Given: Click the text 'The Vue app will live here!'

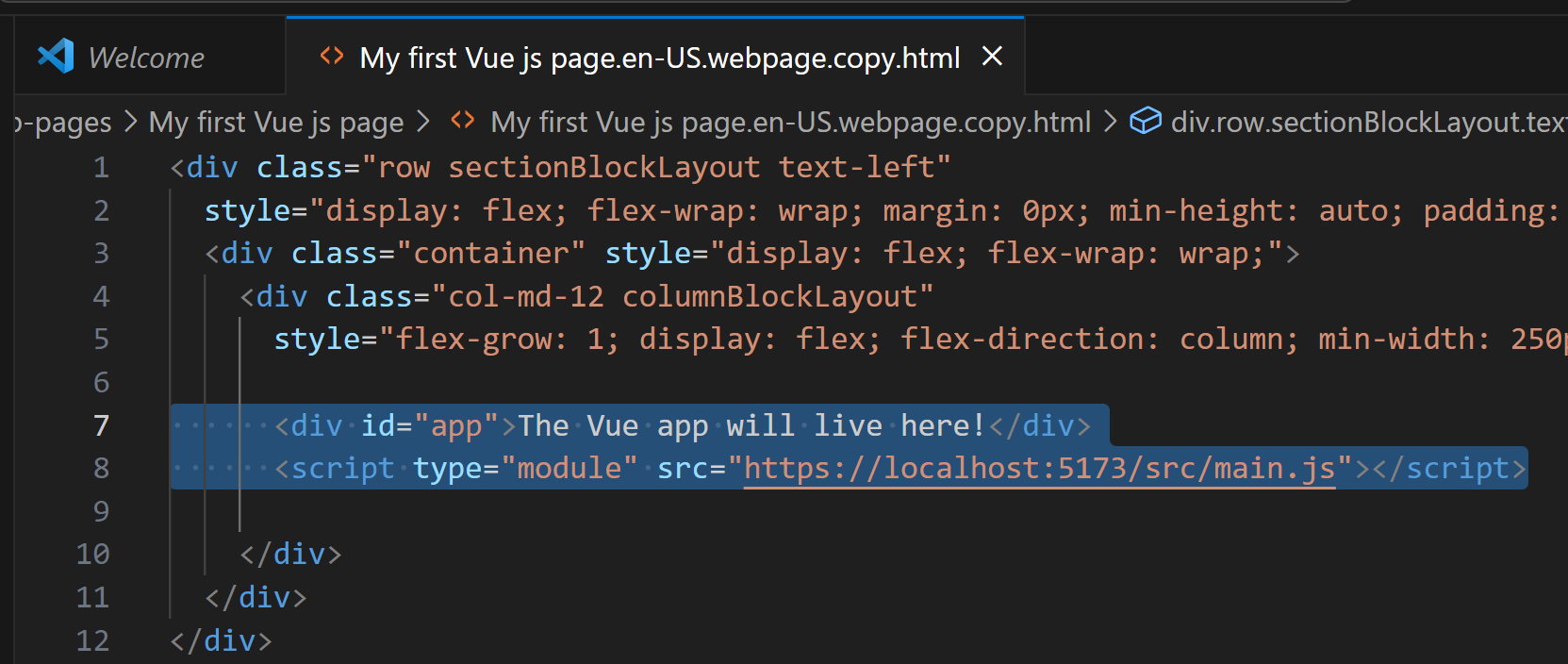Looking at the screenshot, I should (x=751, y=425).
